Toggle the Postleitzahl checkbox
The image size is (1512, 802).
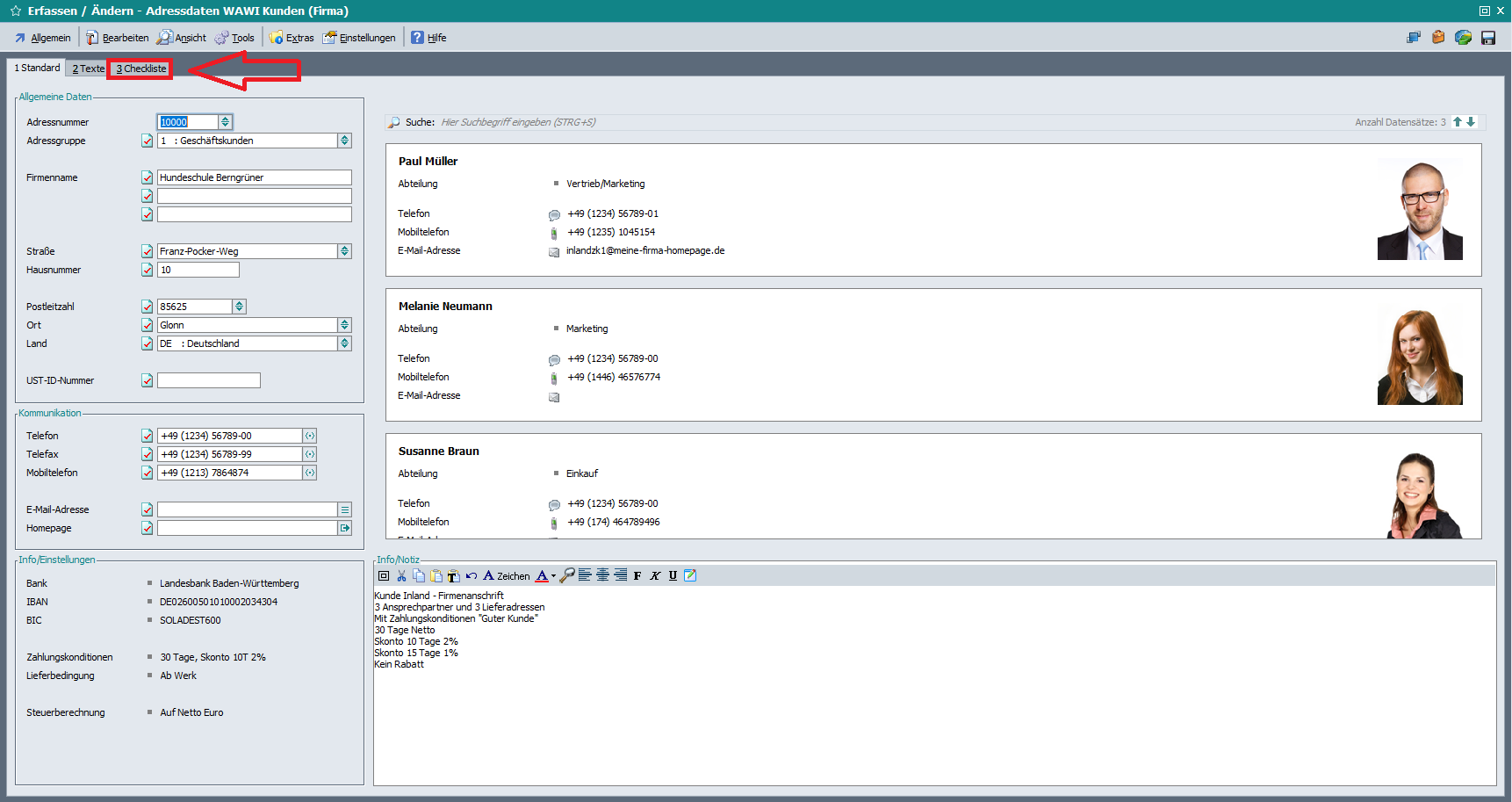pos(147,307)
